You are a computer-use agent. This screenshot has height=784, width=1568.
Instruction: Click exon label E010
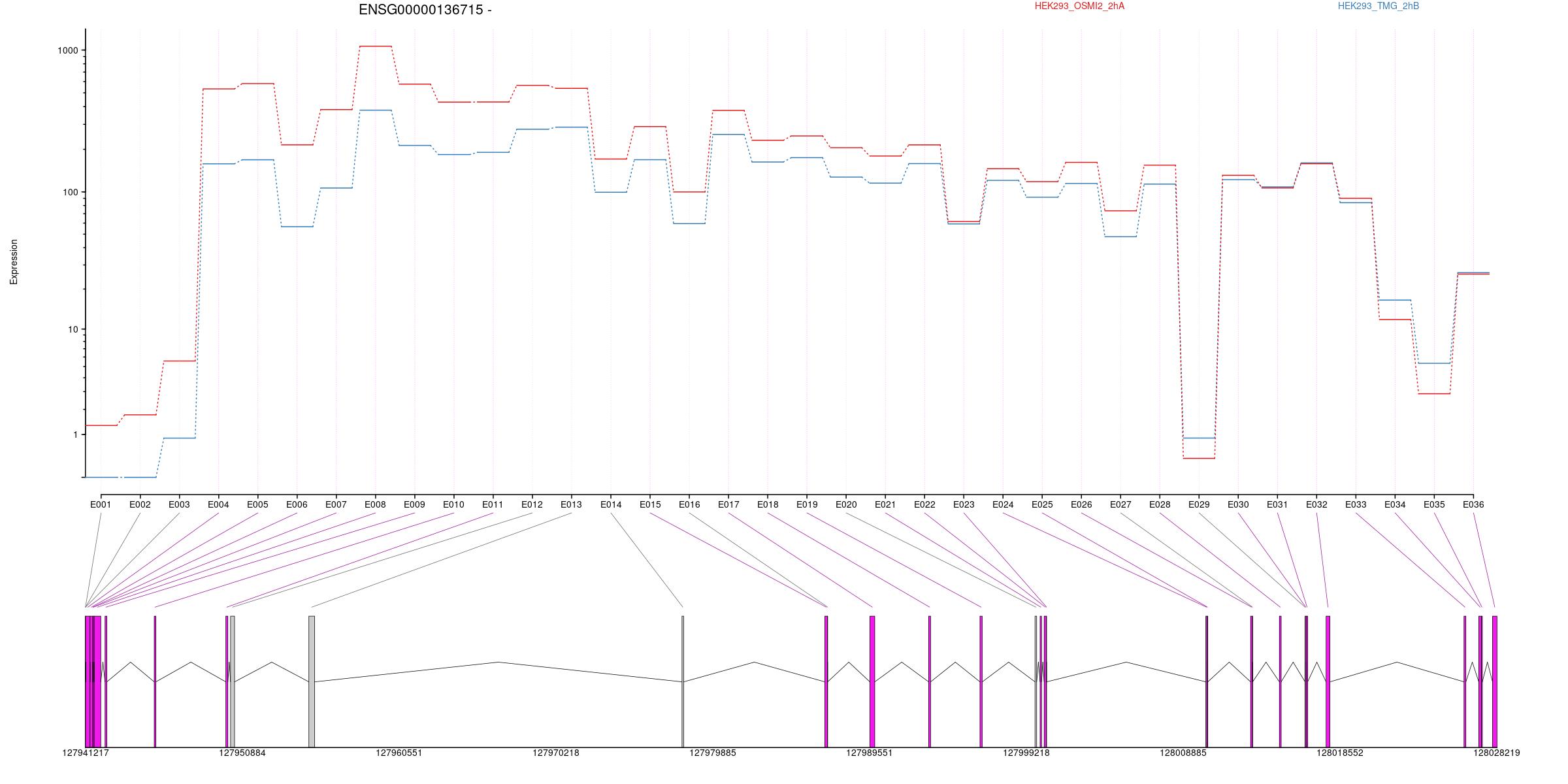pos(453,504)
